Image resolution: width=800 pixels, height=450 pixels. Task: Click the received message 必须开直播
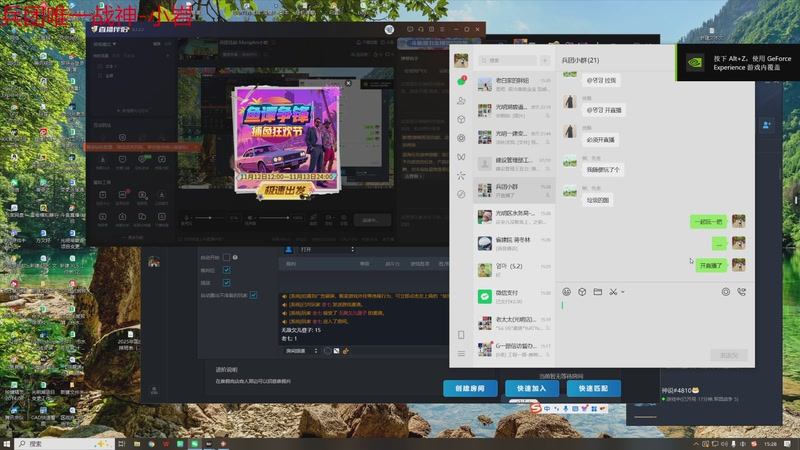(x=601, y=140)
